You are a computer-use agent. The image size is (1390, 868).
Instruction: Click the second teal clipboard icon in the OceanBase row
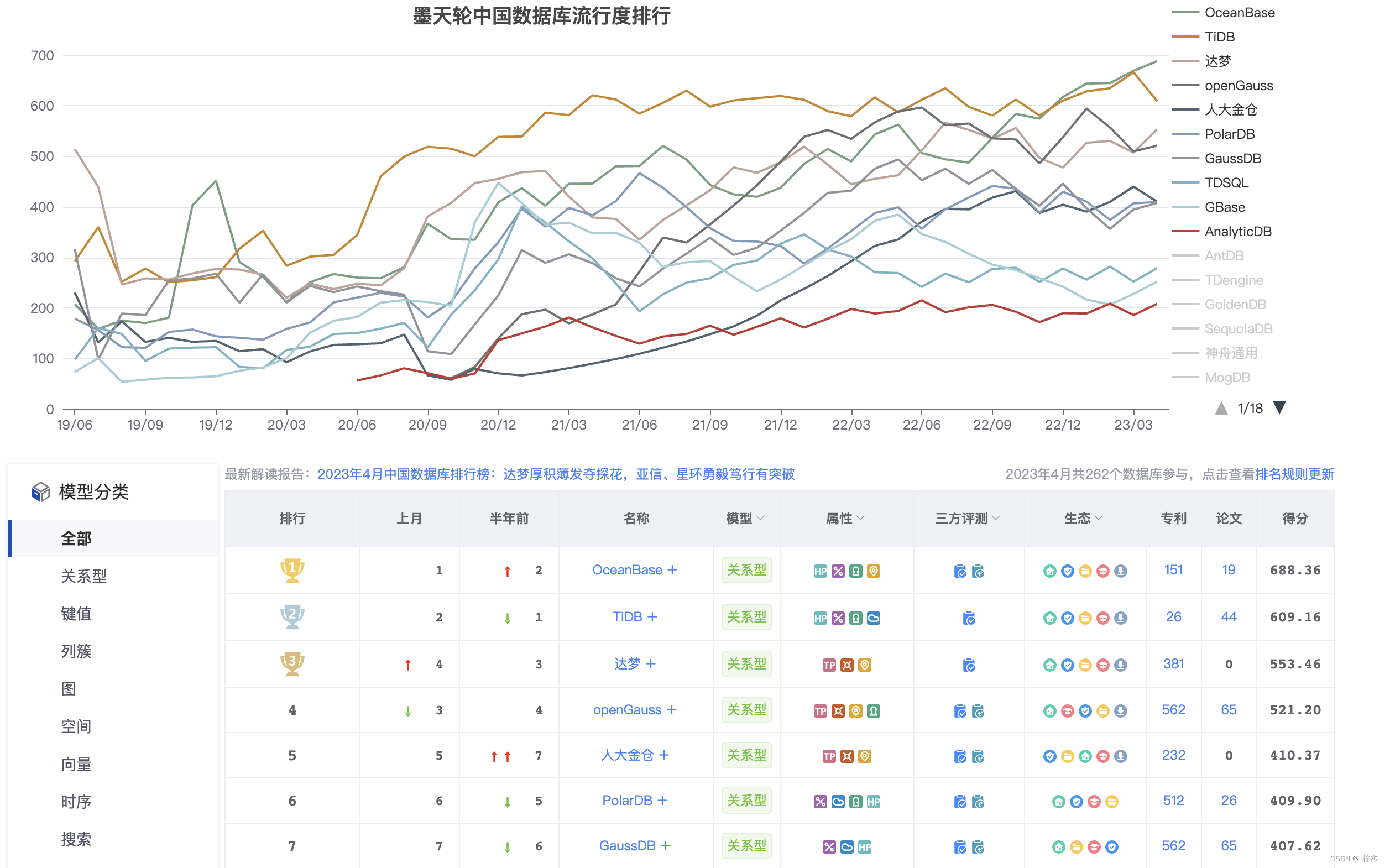(978, 571)
